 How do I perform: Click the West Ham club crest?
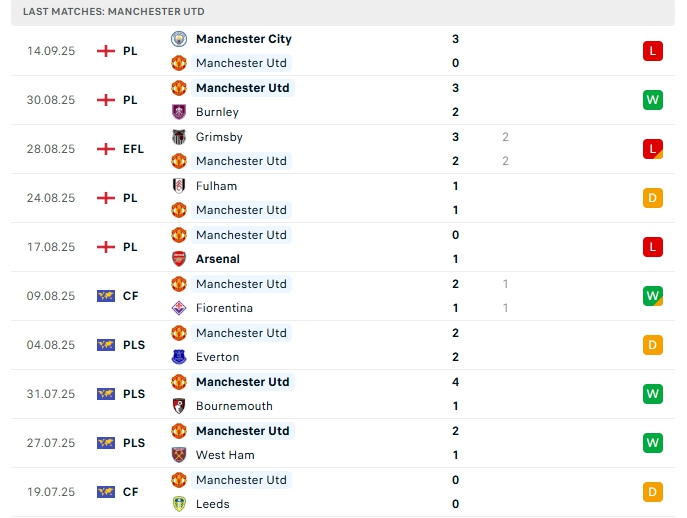click(x=179, y=455)
